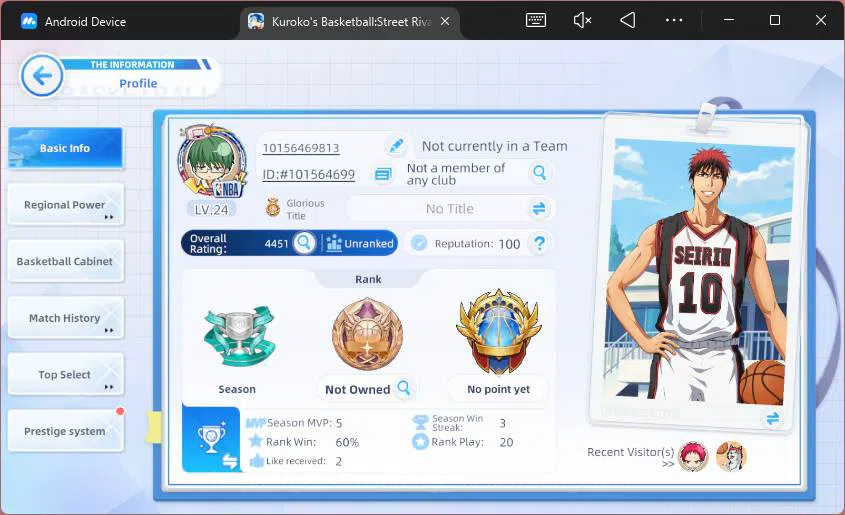The width and height of the screenshot is (845, 515).
Task: Click the player name 10156469813
Action: pyautogui.click(x=301, y=148)
